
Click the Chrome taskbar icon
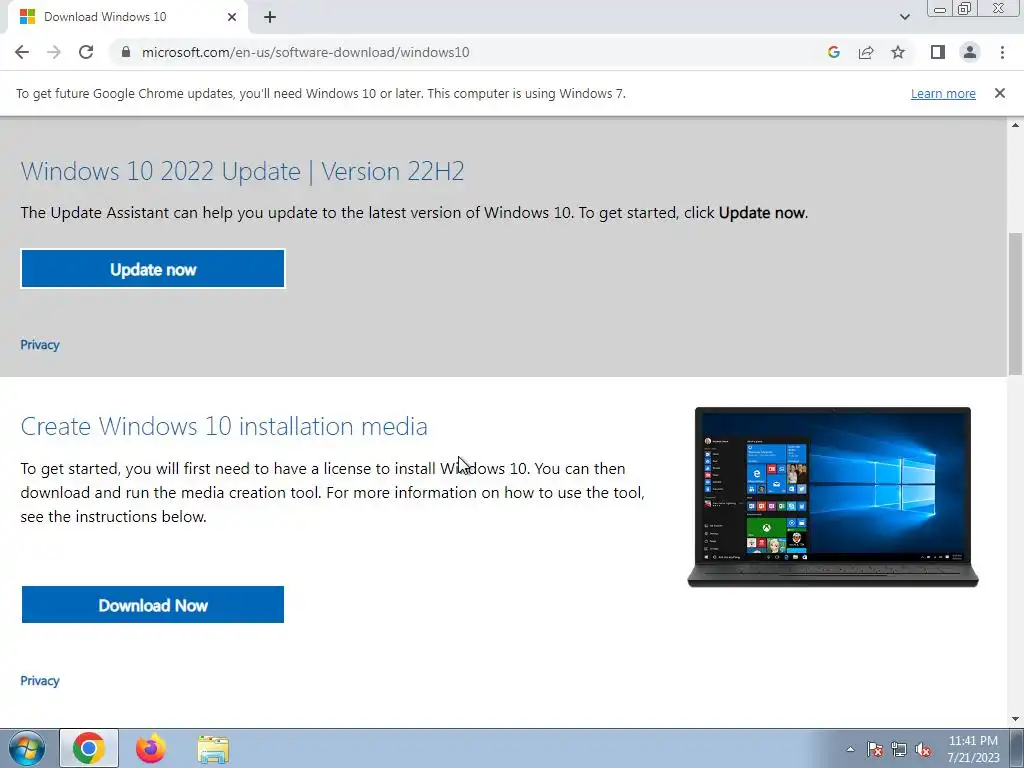(89, 748)
